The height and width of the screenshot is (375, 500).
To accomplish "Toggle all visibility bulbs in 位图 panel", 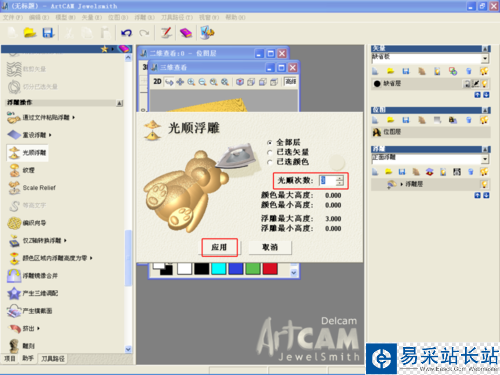I will coord(484,120).
